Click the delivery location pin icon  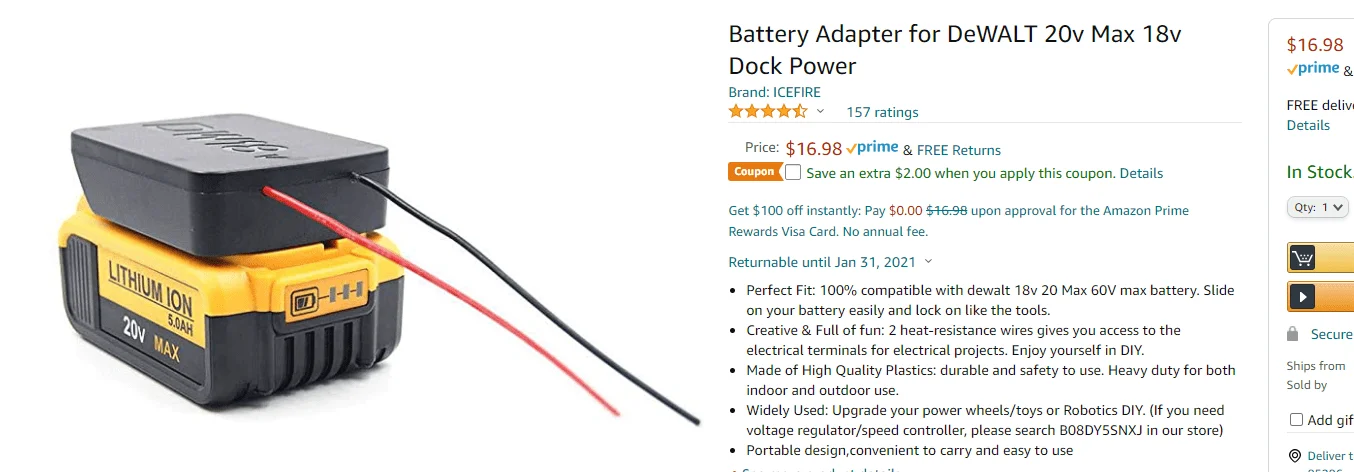(1295, 456)
